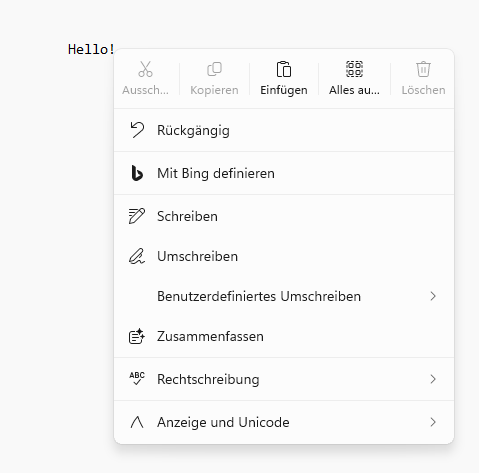Screen dimensions: 479x473
Task: Click the Löschen trash can icon
Action: 423,69
